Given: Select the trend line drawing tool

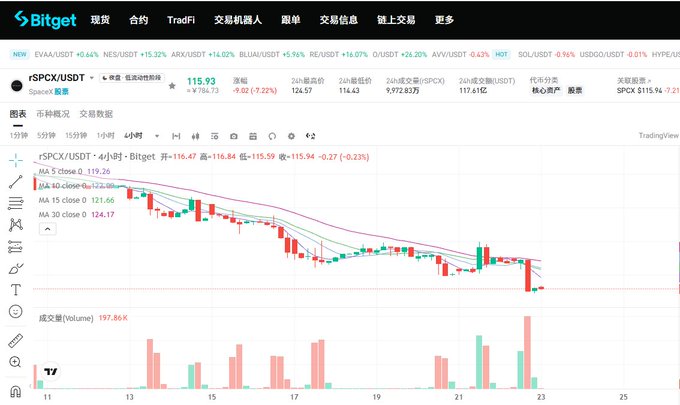Looking at the screenshot, I should click(x=16, y=182).
